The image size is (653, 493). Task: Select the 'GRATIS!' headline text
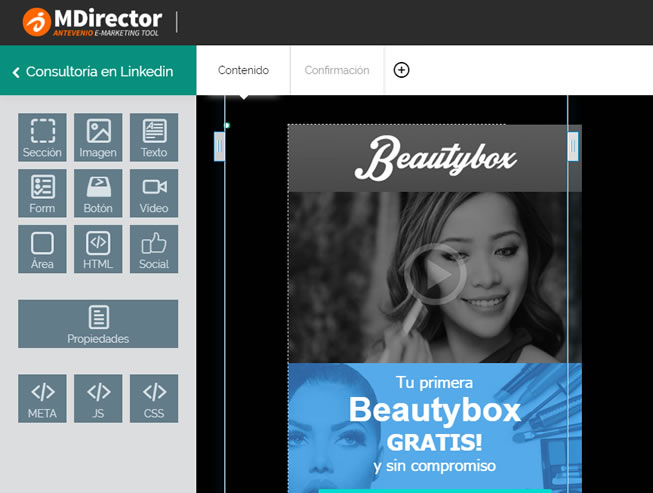434,443
